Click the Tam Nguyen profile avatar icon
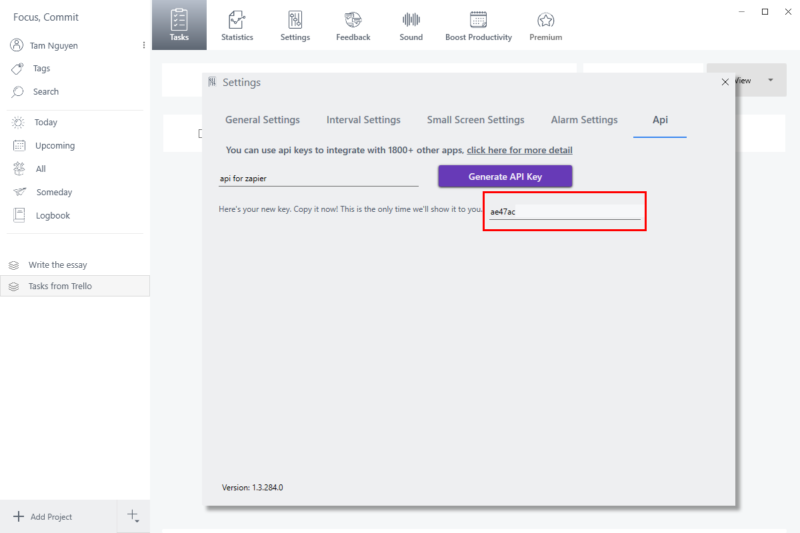Image resolution: width=800 pixels, height=533 pixels. tap(17, 45)
